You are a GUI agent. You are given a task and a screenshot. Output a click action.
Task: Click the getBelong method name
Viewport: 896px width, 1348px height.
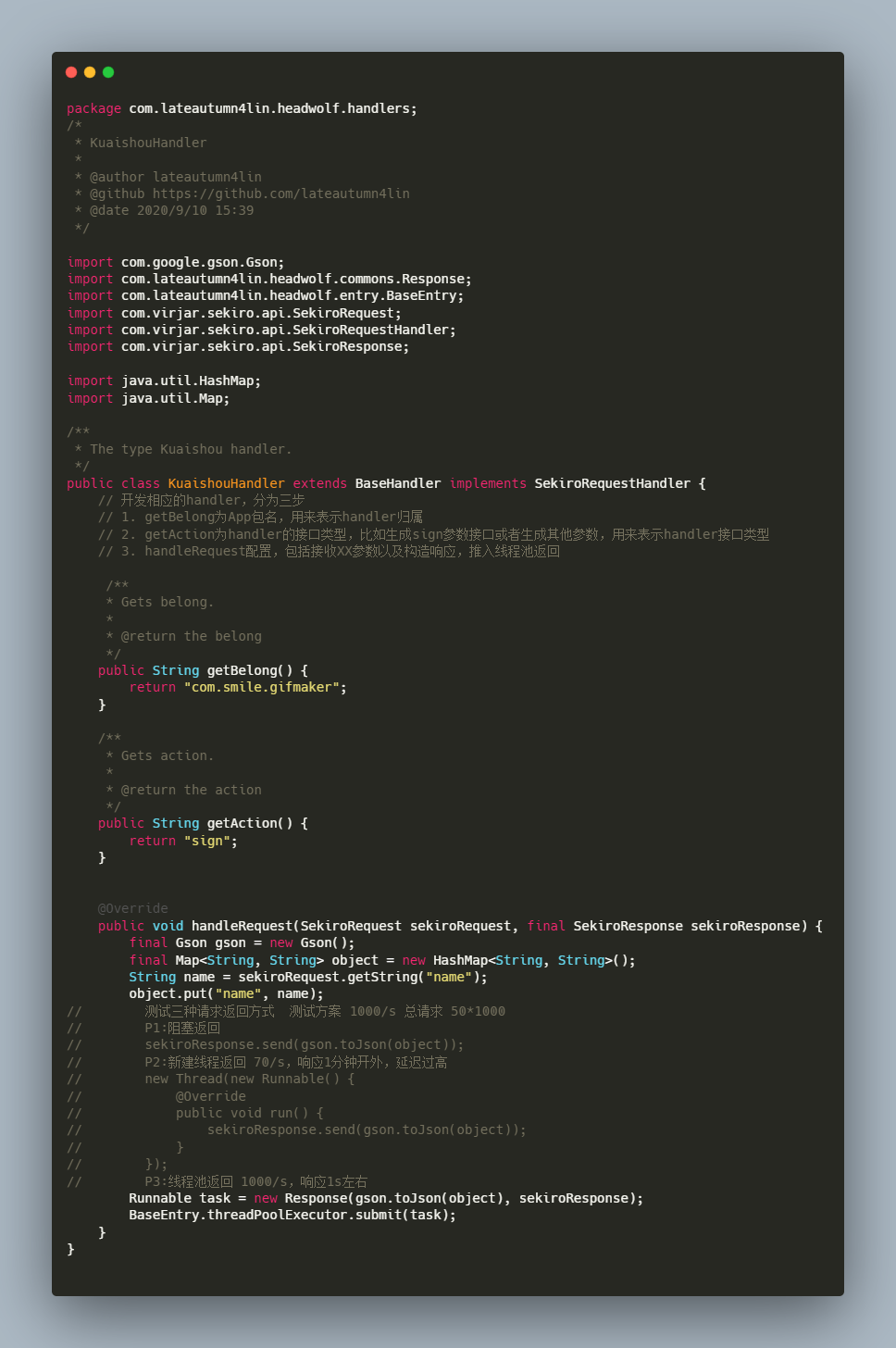[x=242, y=670]
